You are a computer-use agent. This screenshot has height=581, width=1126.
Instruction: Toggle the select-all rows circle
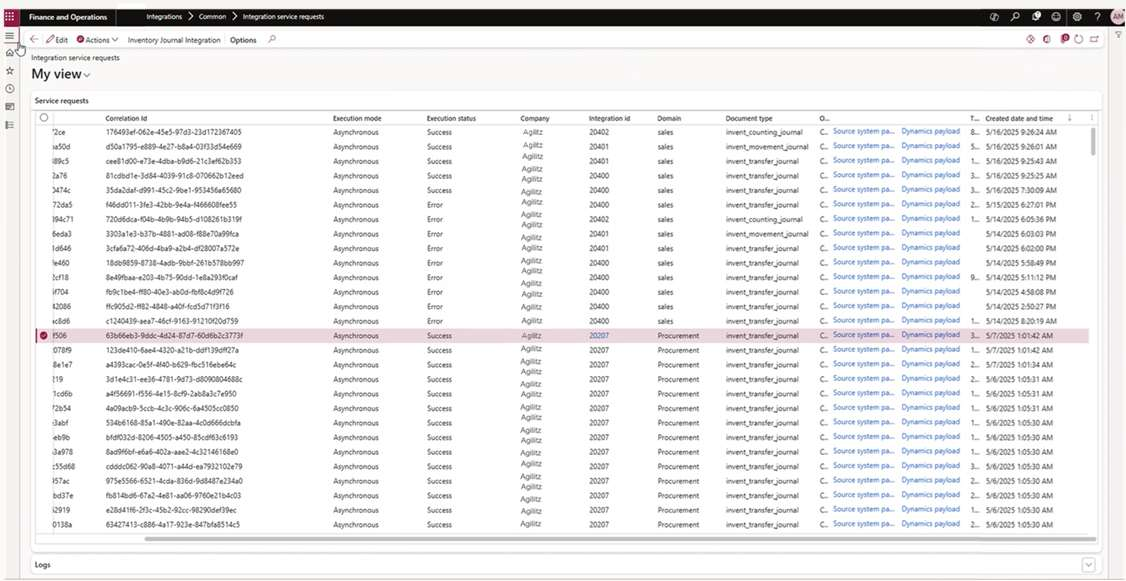44,118
